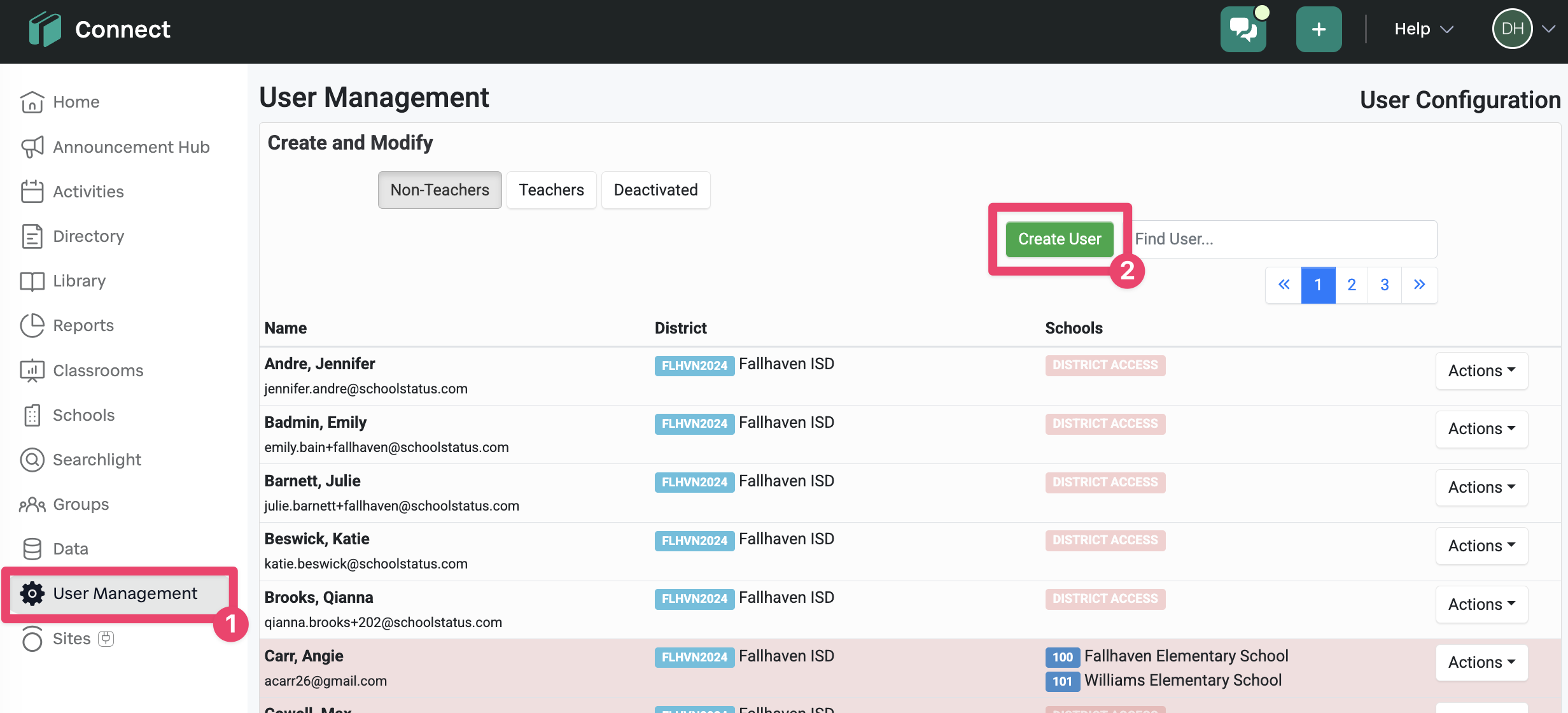The height and width of the screenshot is (713, 1568).
Task: Open the chat messages icon
Action: [x=1243, y=29]
